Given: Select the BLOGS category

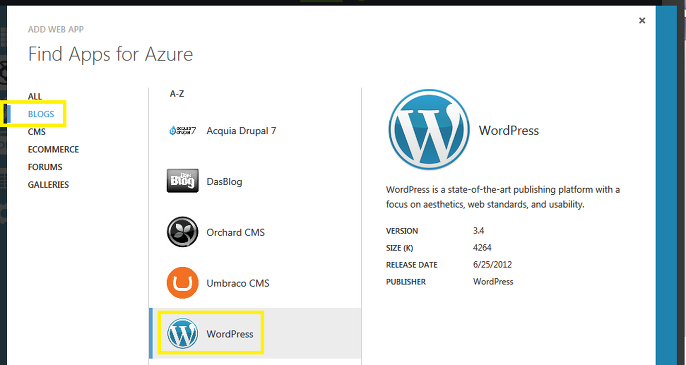Looking at the screenshot, I should point(41,114).
